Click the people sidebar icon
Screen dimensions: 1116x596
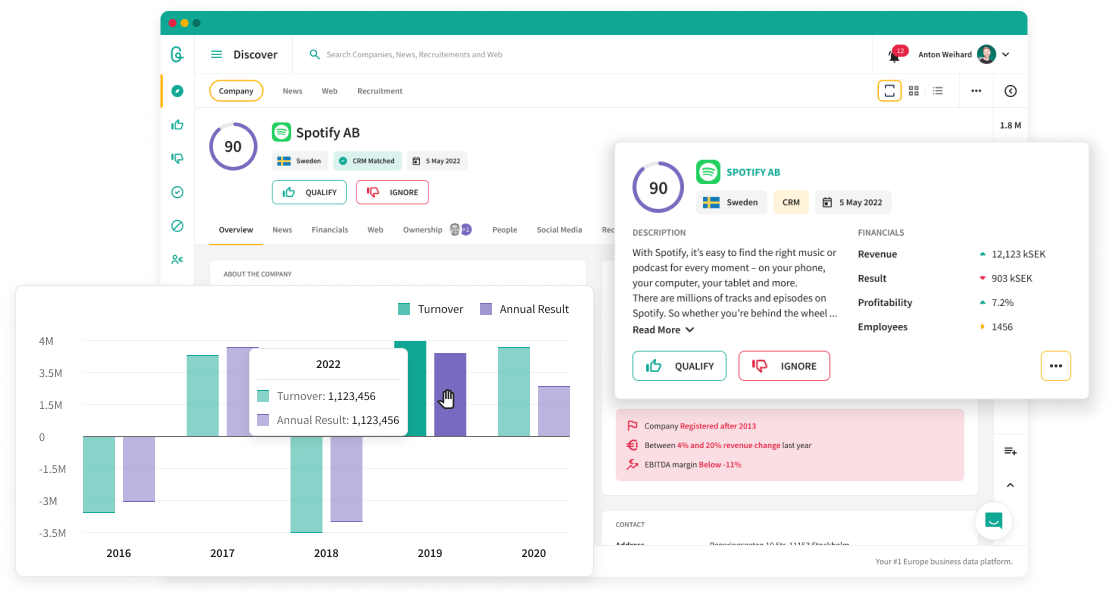tap(177, 260)
